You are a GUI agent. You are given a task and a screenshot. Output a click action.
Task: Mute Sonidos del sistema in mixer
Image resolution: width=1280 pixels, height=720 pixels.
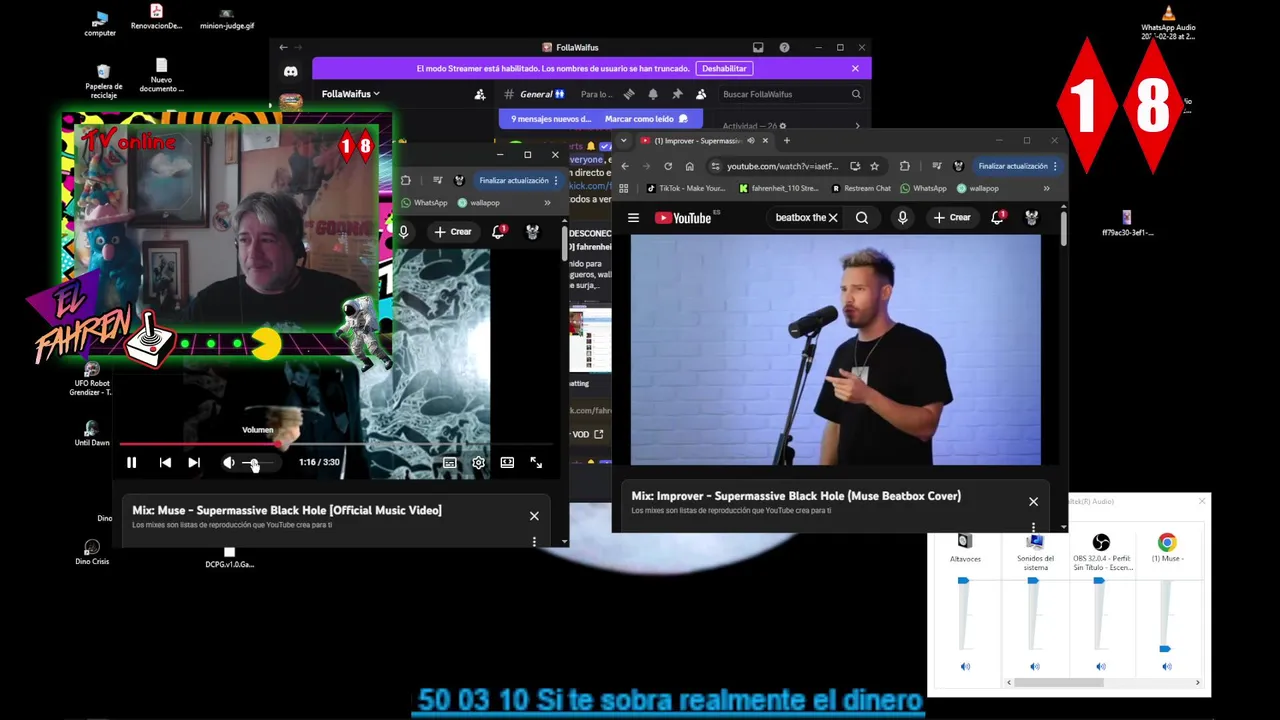pyautogui.click(x=1034, y=666)
